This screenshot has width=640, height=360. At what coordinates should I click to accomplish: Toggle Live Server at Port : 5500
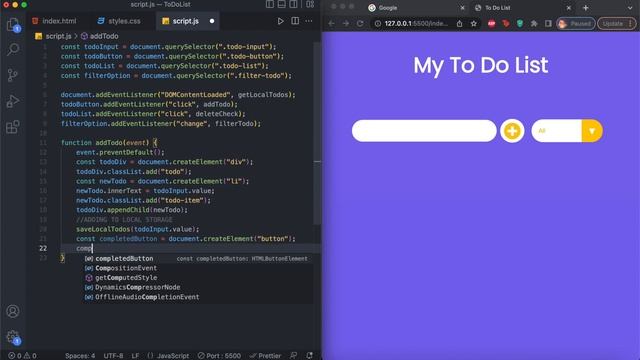click(x=219, y=356)
